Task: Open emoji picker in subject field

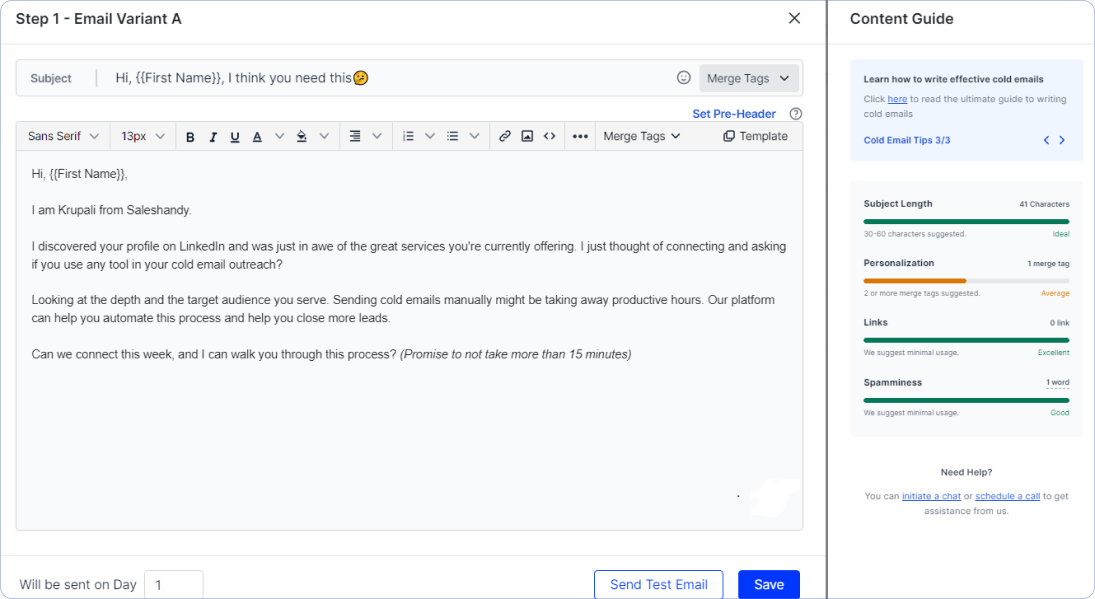Action: coord(684,78)
